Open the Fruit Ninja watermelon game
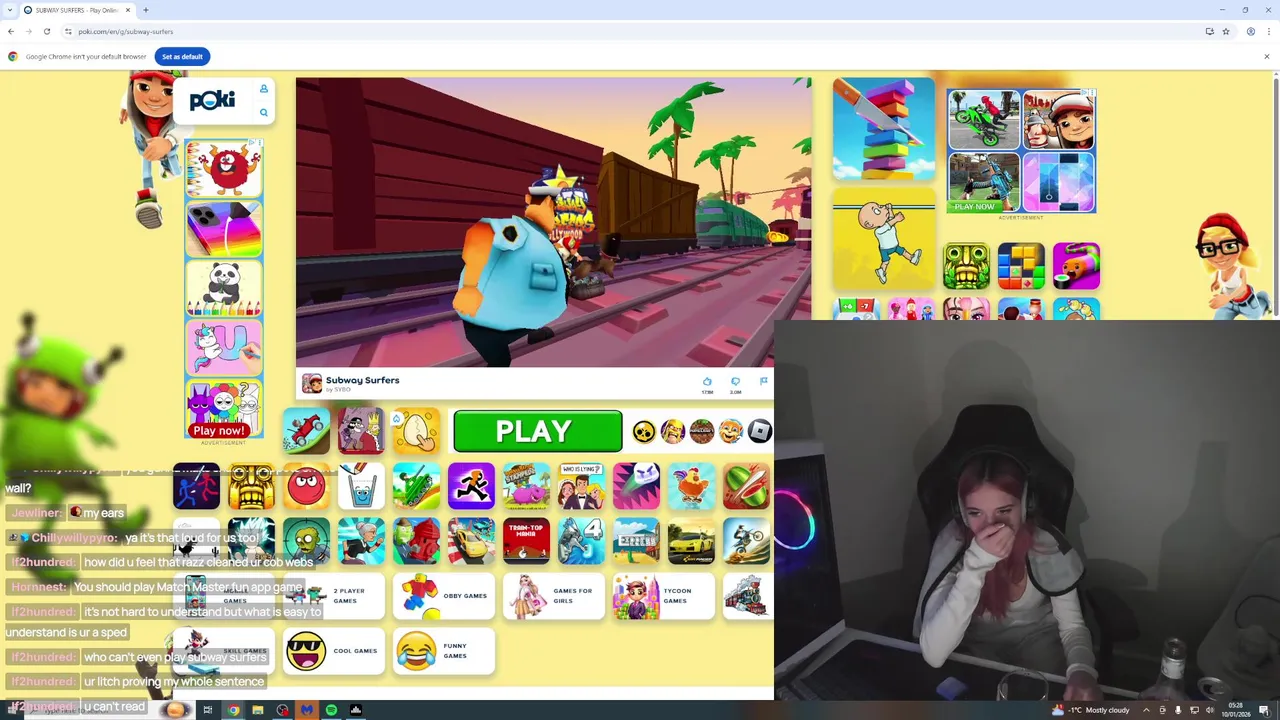The height and width of the screenshot is (720, 1280). tap(746, 486)
